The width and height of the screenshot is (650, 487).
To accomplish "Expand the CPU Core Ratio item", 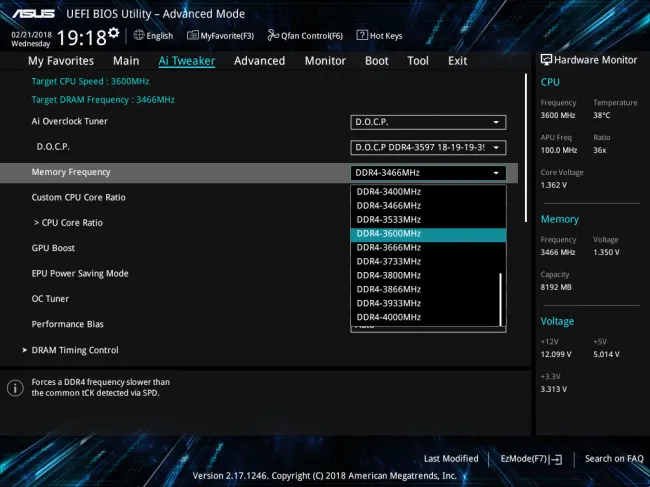I will (68, 223).
